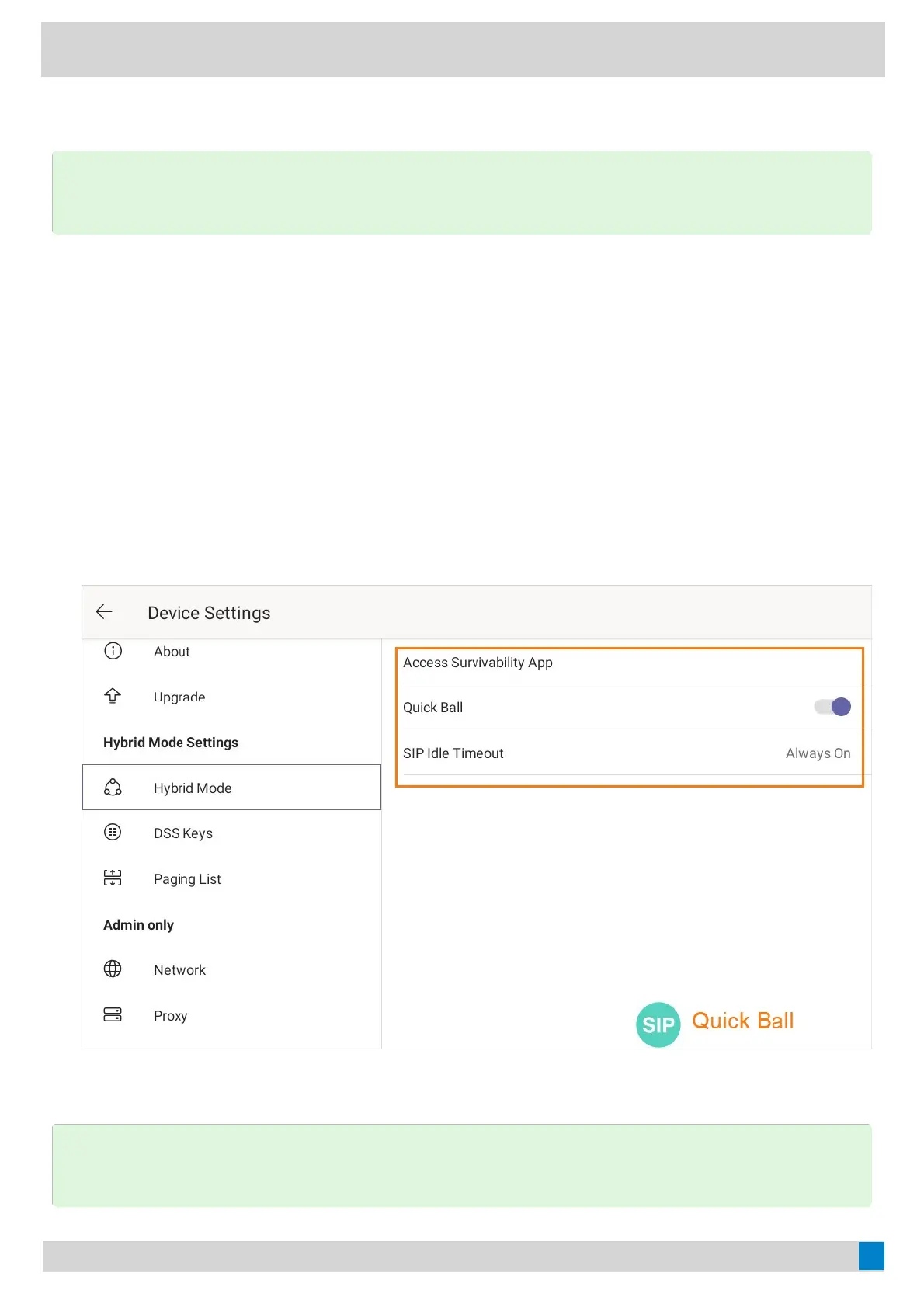Open the Upgrade menu item

tap(232, 697)
